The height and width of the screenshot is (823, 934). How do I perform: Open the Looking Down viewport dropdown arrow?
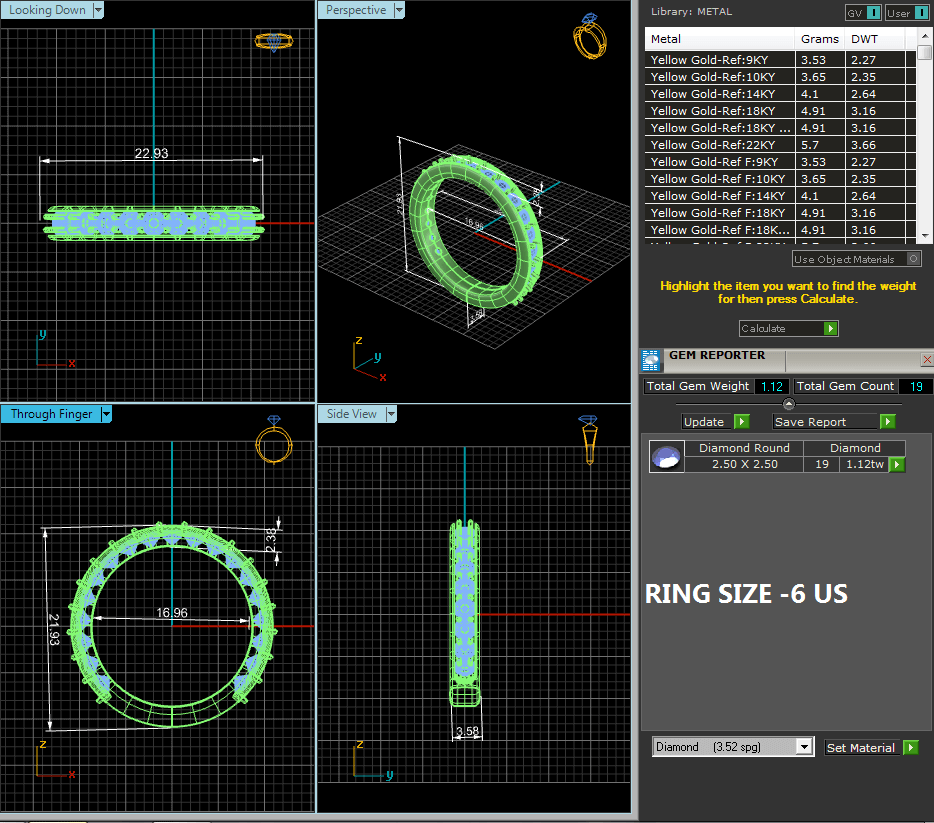[x=97, y=10]
